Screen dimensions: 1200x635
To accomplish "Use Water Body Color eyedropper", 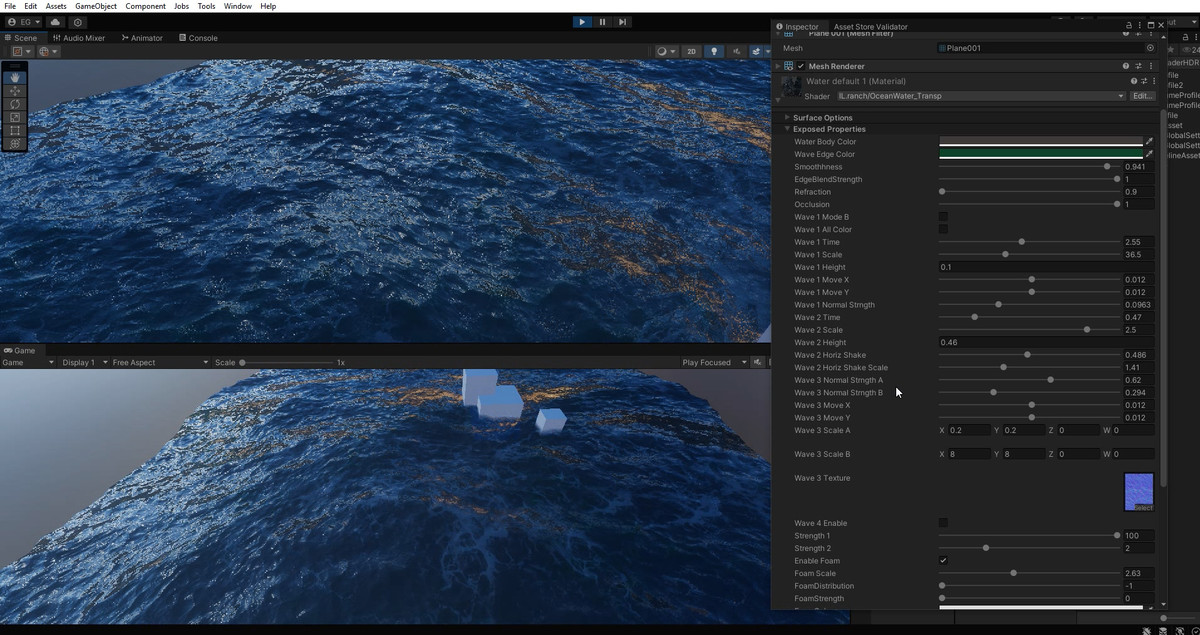I will (1149, 142).
